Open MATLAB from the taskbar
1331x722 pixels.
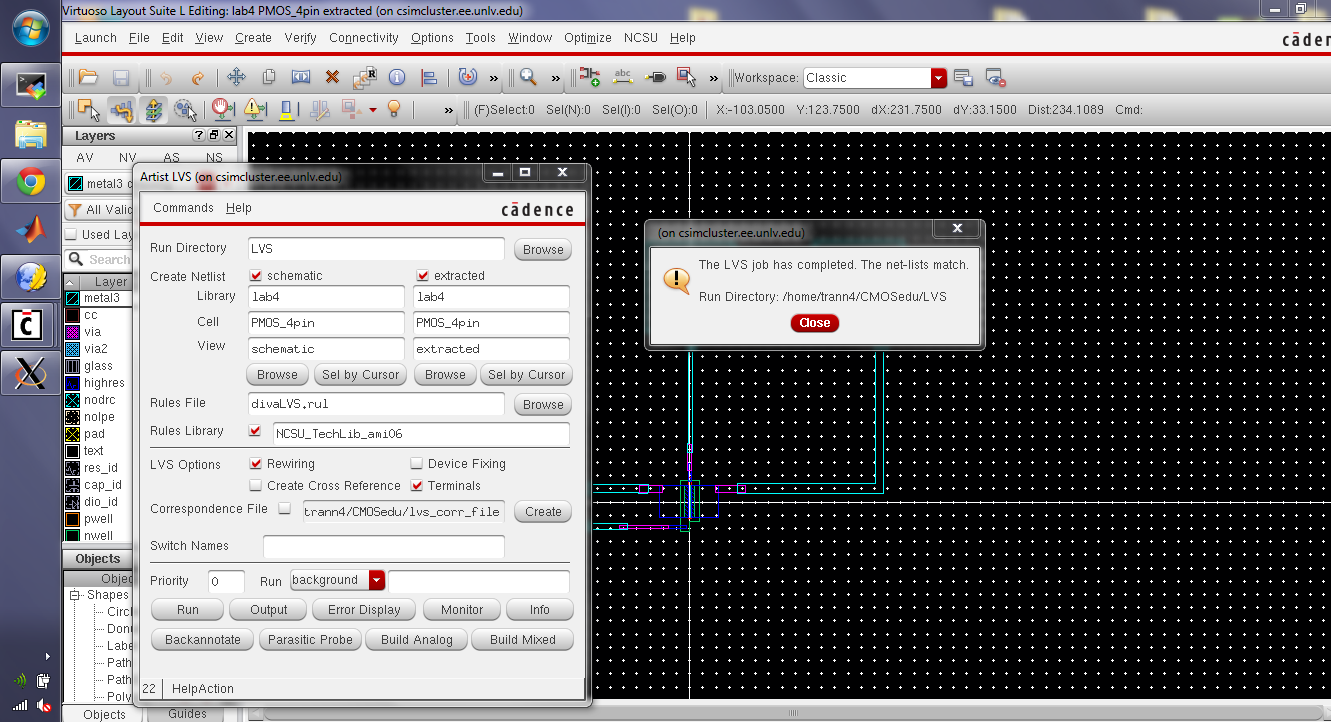tap(30, 230)
